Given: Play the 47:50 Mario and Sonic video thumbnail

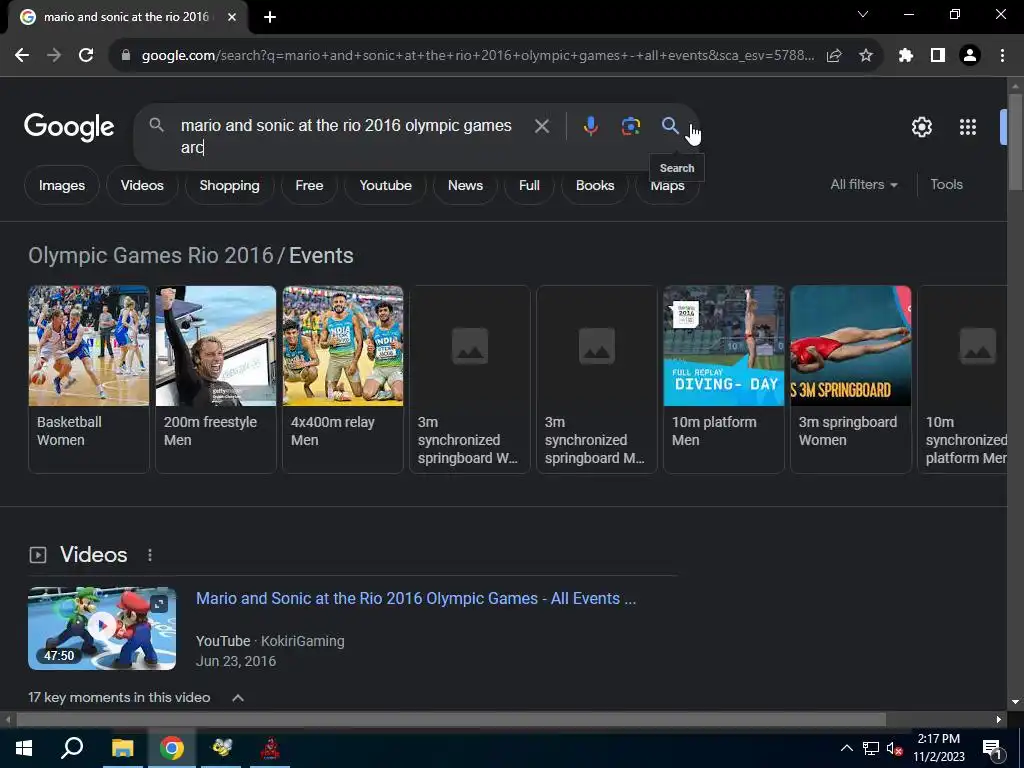Looking at the screenshot, I should pos(102,628).
